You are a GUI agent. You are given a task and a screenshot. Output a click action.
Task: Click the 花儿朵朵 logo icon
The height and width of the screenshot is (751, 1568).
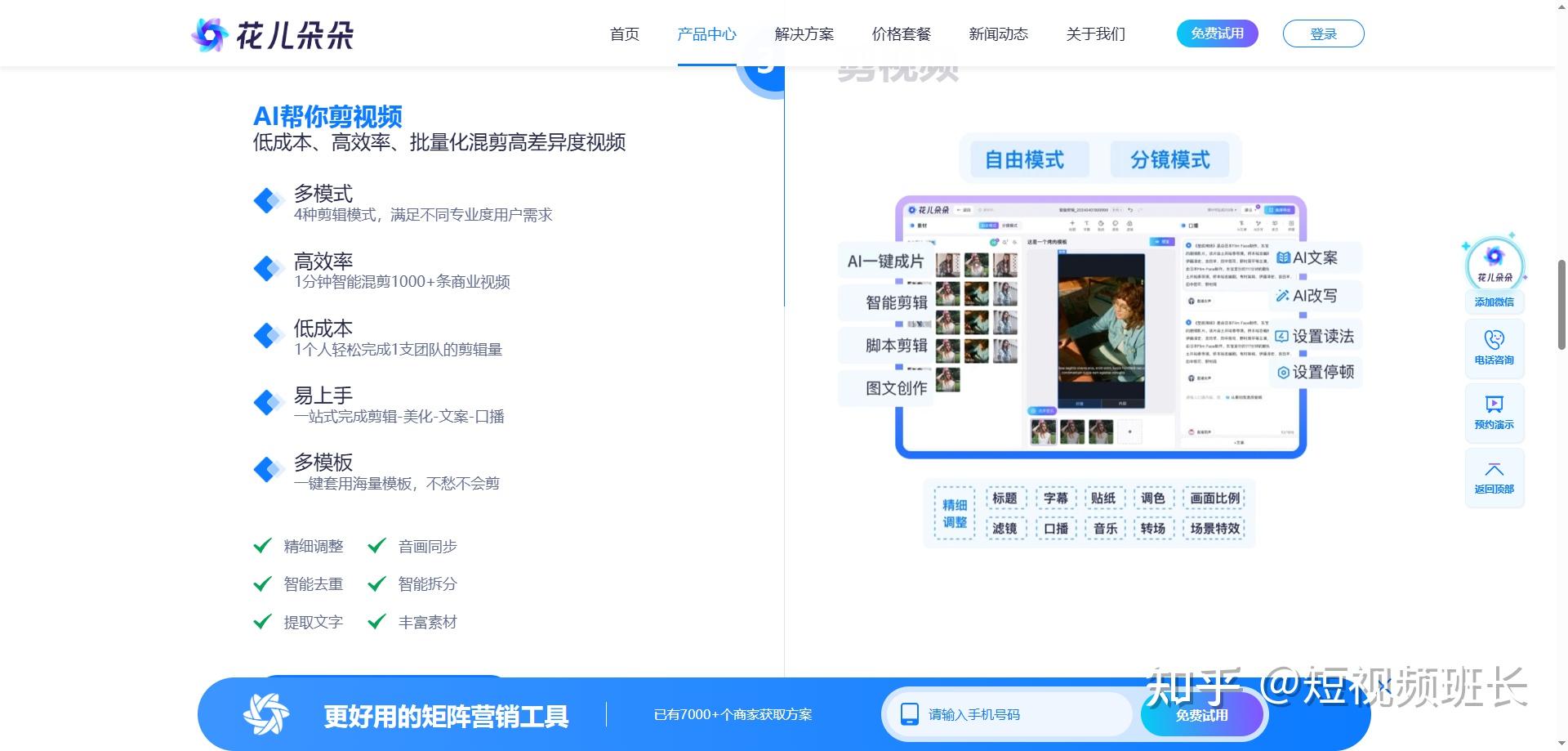(x=209, y=34)
